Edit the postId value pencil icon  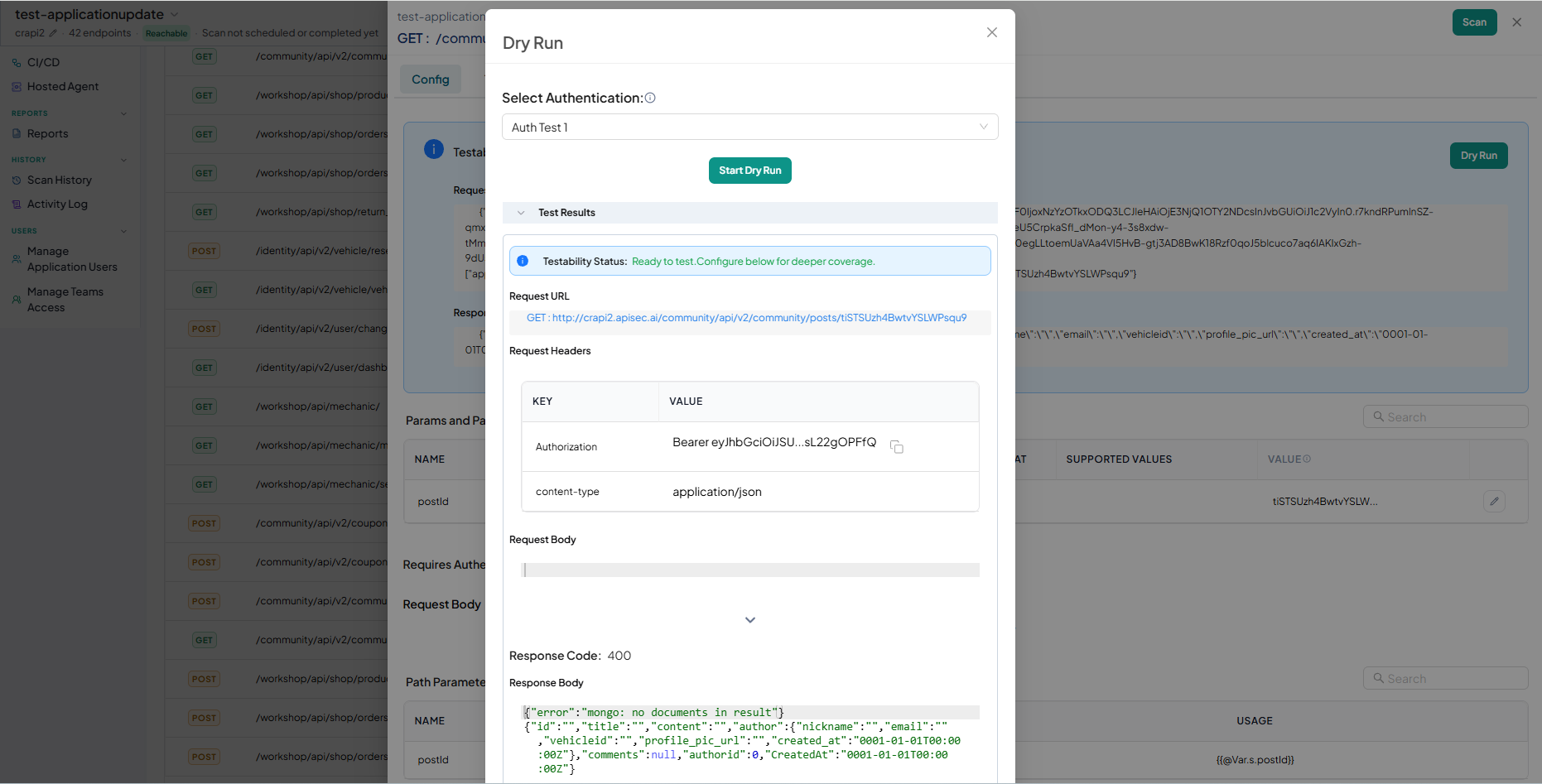click(x=1494, y=501)
